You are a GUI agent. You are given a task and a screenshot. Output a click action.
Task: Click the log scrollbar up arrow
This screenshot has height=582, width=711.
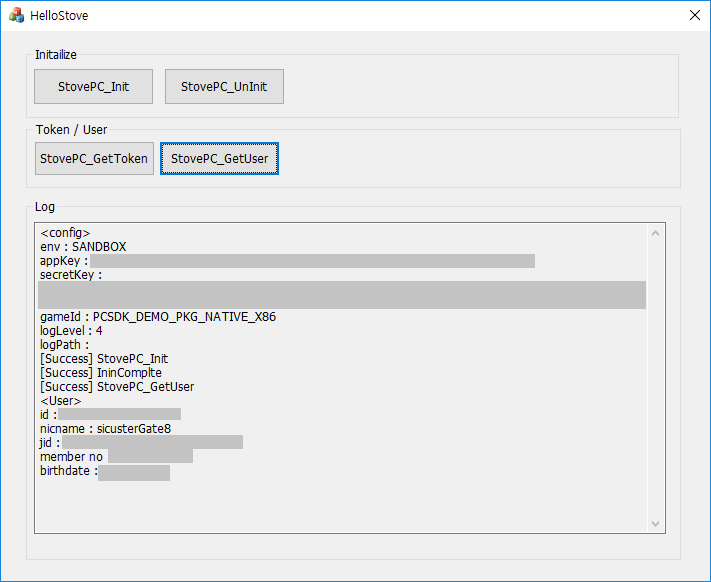coord(655,233)
